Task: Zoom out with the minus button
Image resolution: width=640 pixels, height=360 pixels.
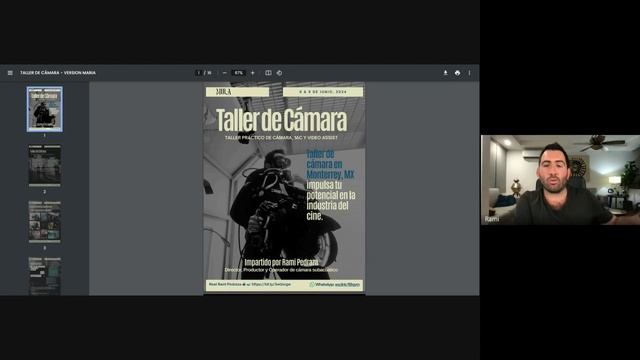Action: pyautogui.click(x=224, y=73)
